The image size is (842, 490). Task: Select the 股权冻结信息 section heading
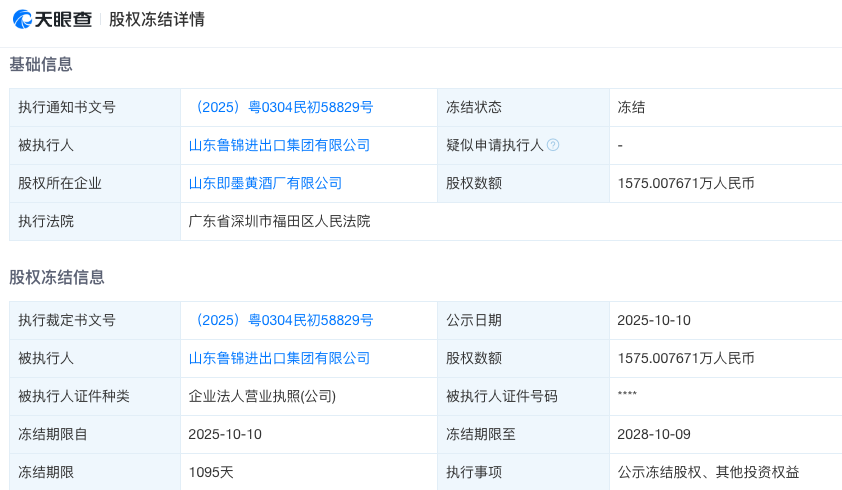tap(57, 277)
